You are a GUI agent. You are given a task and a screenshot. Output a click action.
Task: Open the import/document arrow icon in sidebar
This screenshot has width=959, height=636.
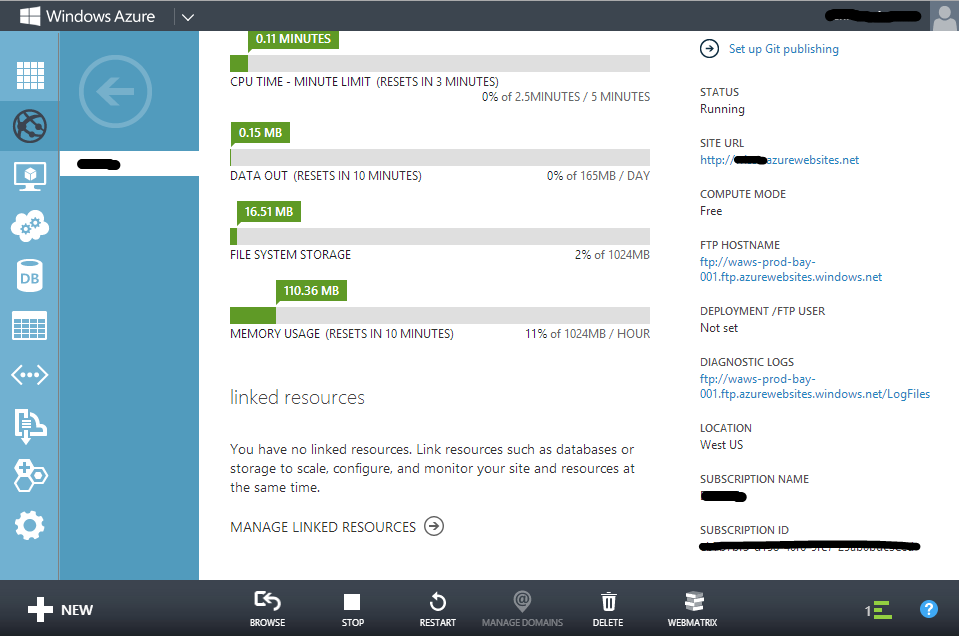click(x=30, y=426)
